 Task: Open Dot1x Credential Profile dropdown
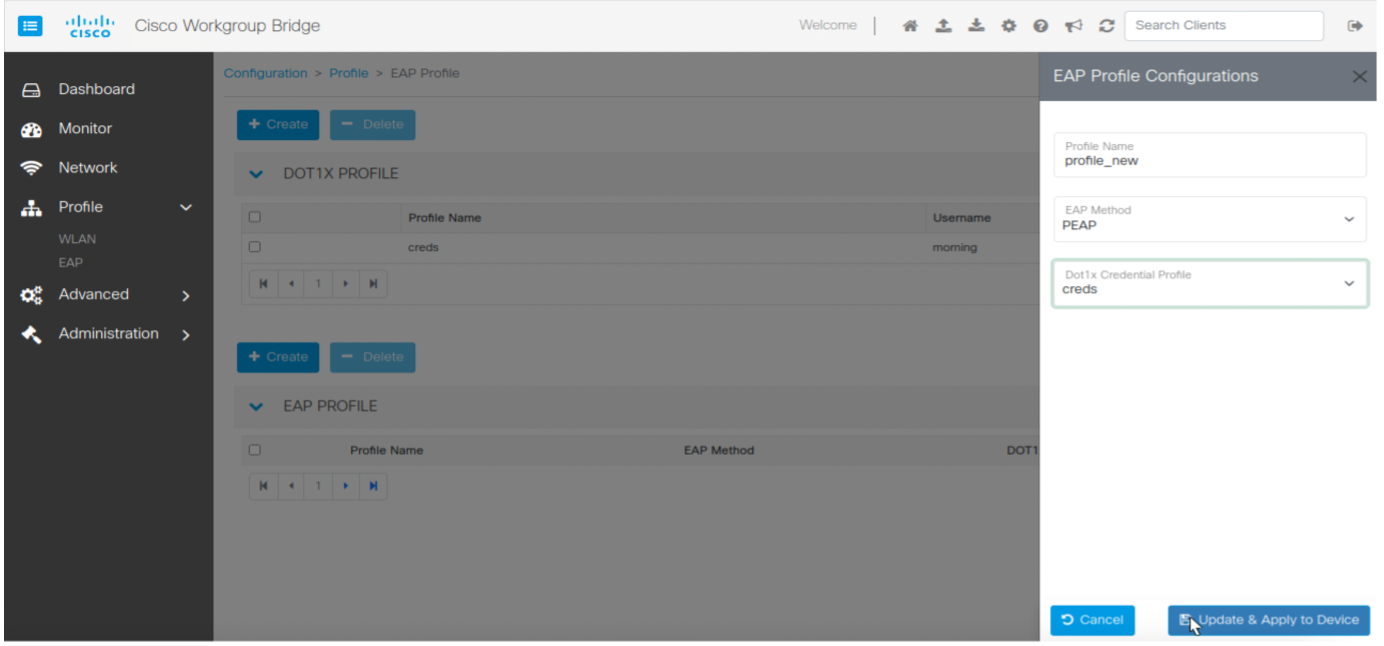(x=1209, y=283)
